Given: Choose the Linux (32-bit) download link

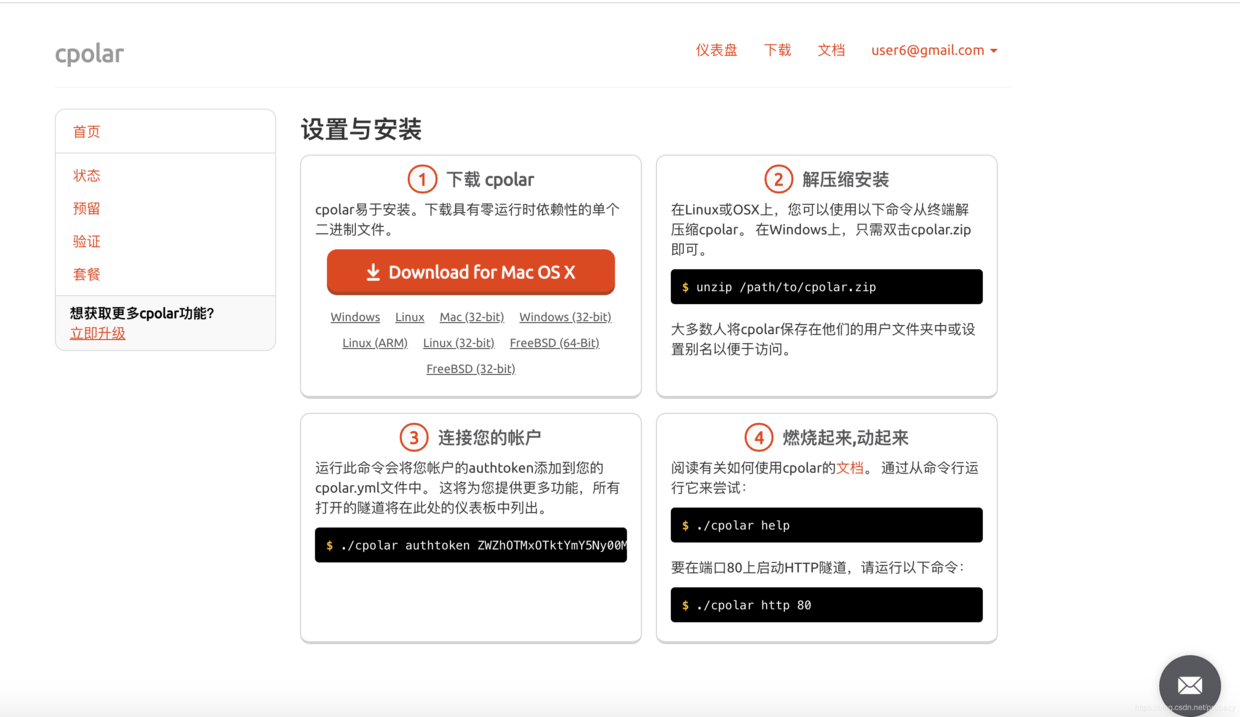Looking at the screenshot, I should 458,343.
